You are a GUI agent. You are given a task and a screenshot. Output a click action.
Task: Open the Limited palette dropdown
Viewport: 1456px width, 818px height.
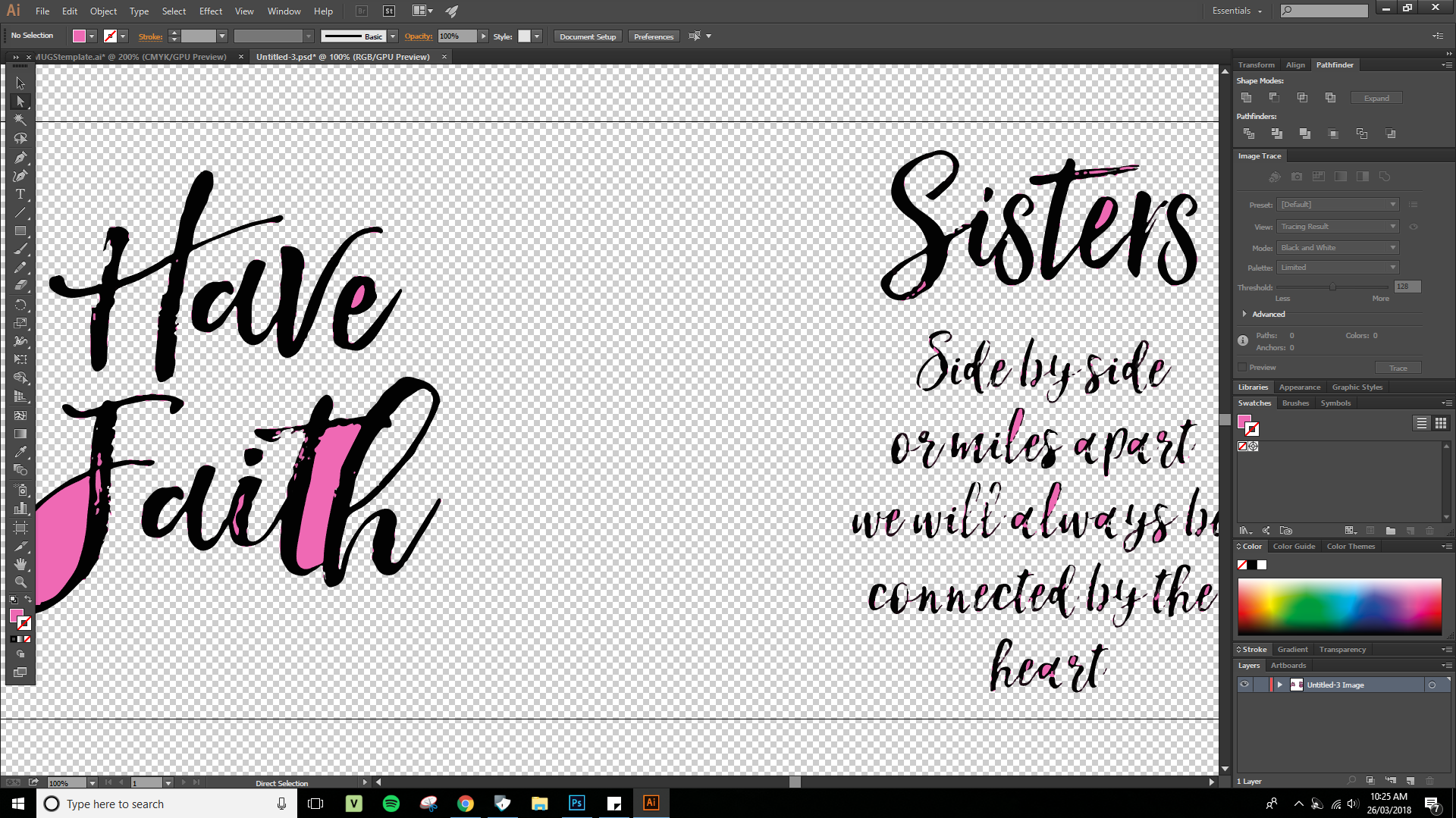(x=1338, y=268)
